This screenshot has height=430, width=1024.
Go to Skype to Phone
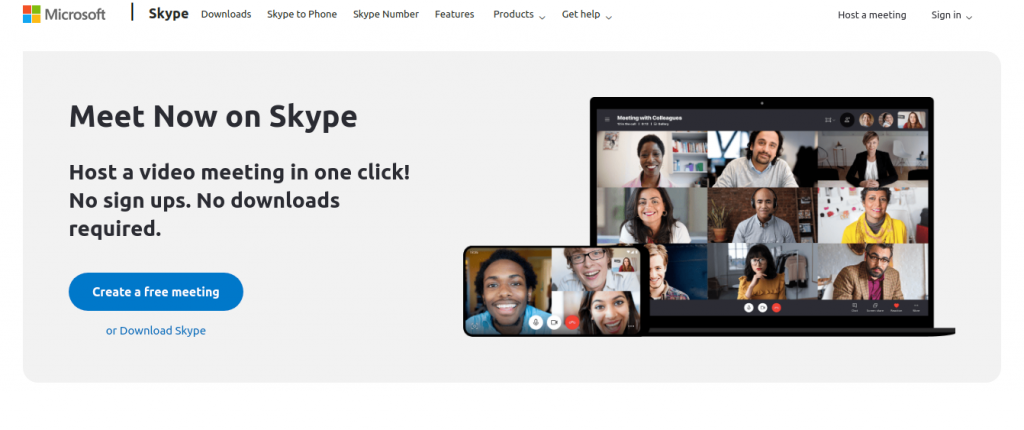click(302, 14)
